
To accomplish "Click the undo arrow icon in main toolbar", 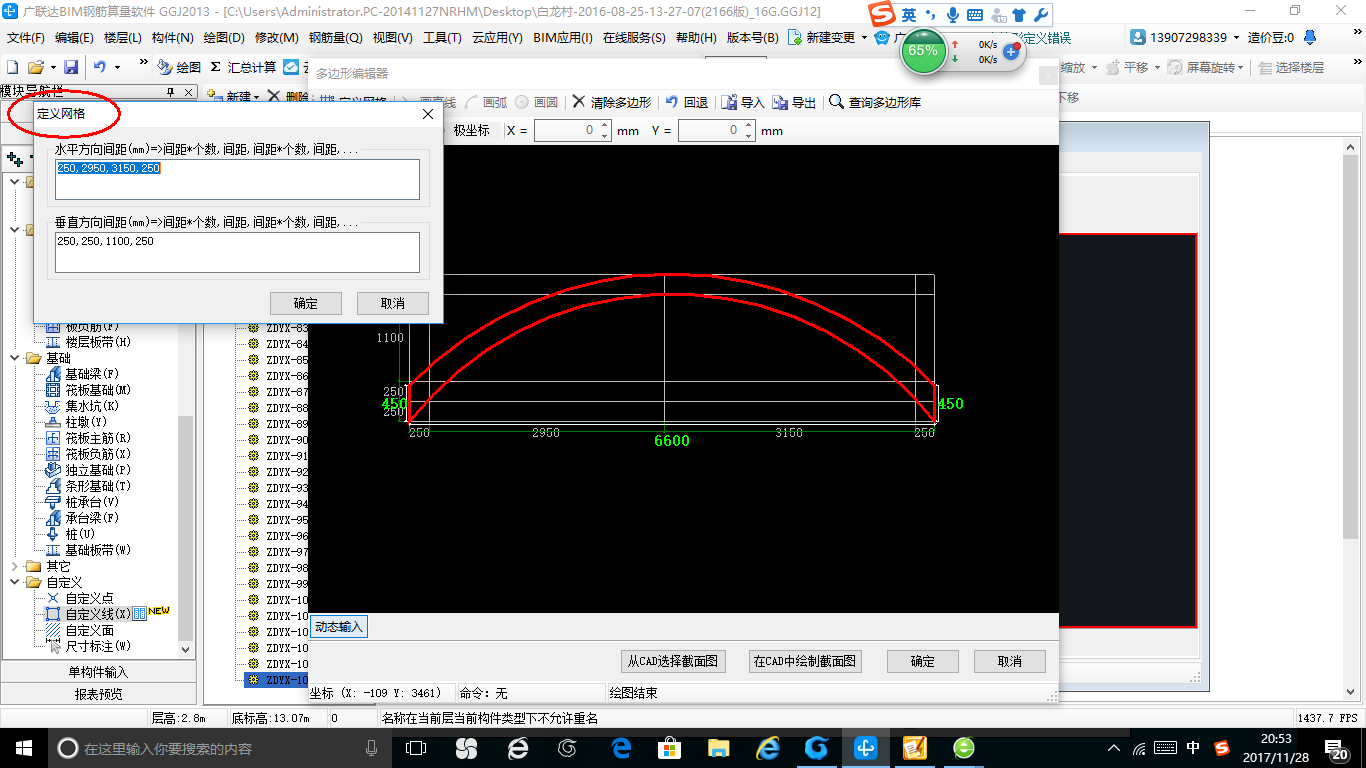I will tap(100, 67).
